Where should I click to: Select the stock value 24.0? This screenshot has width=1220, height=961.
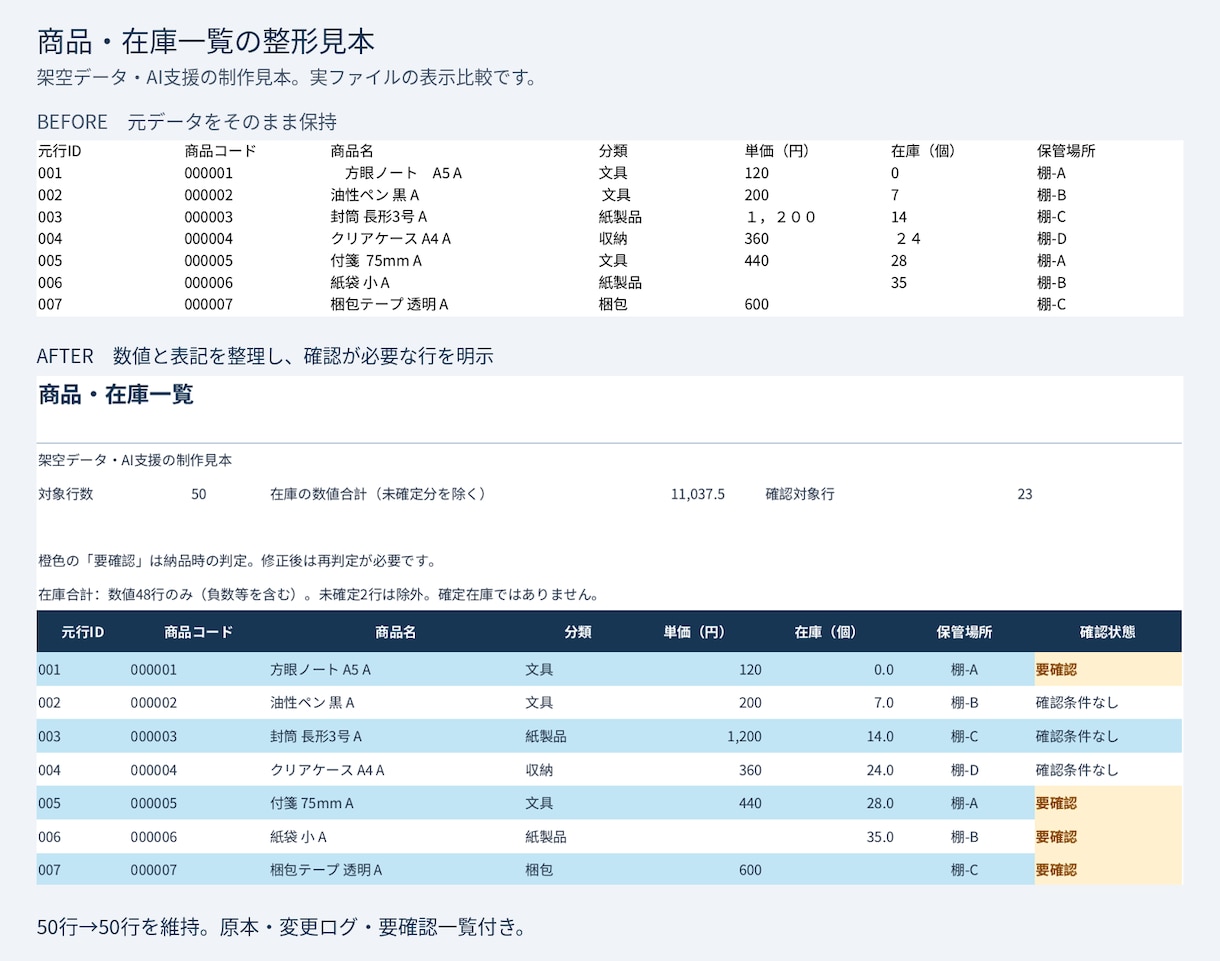click(880, 770)
